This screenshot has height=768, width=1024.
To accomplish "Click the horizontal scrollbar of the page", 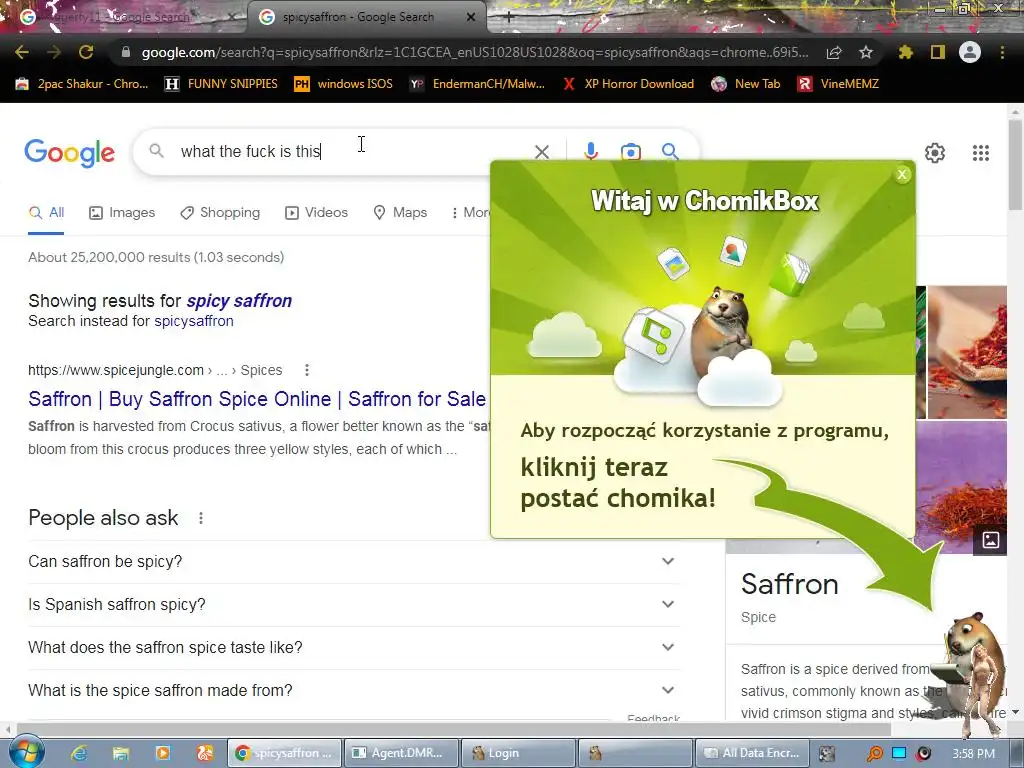I will pos(454,729).
